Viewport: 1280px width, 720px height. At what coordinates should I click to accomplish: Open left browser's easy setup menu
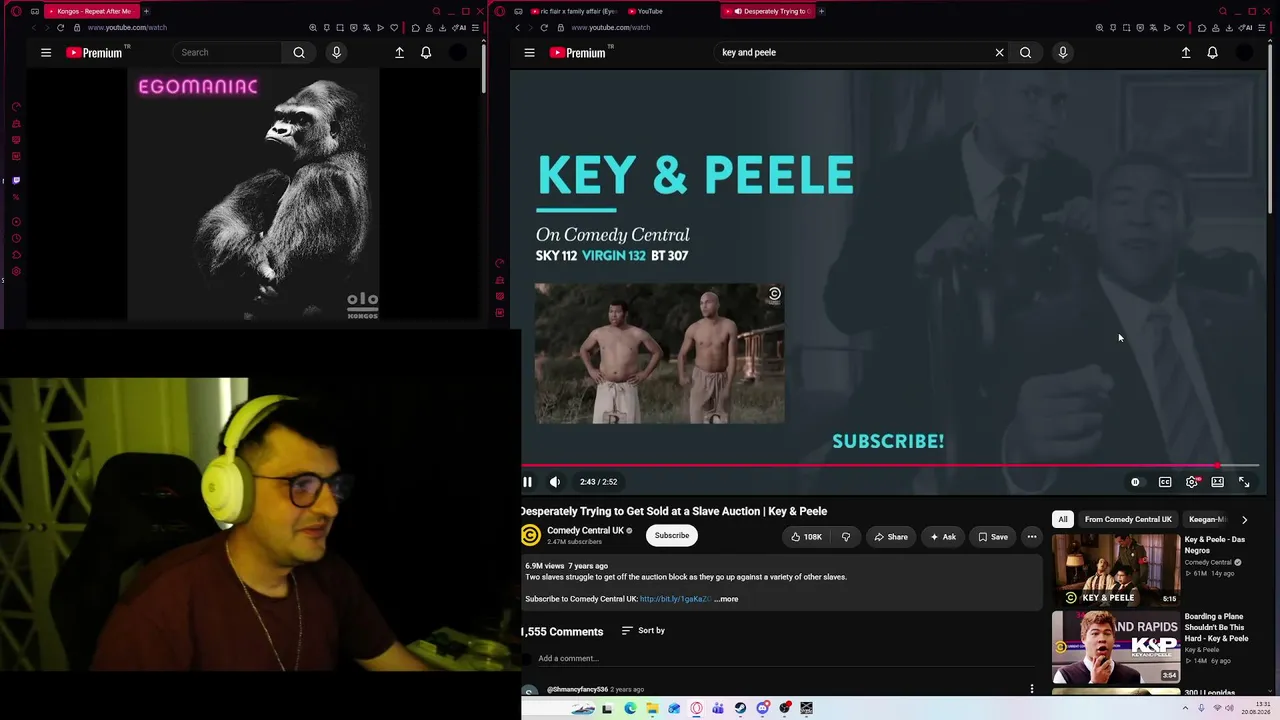click(x=476, y=28)
